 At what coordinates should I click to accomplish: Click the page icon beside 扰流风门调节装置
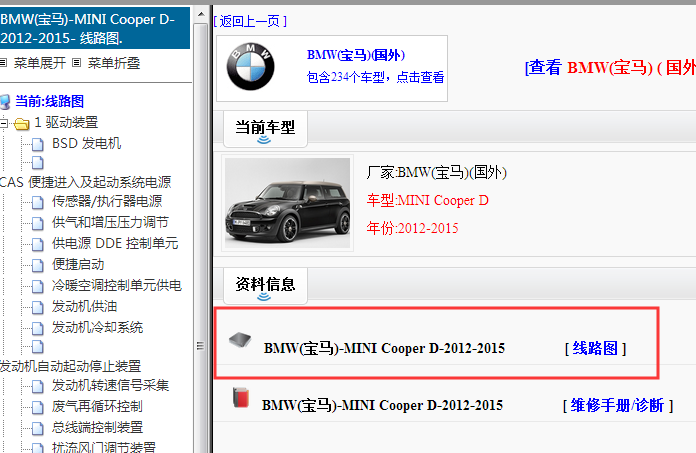38,448
